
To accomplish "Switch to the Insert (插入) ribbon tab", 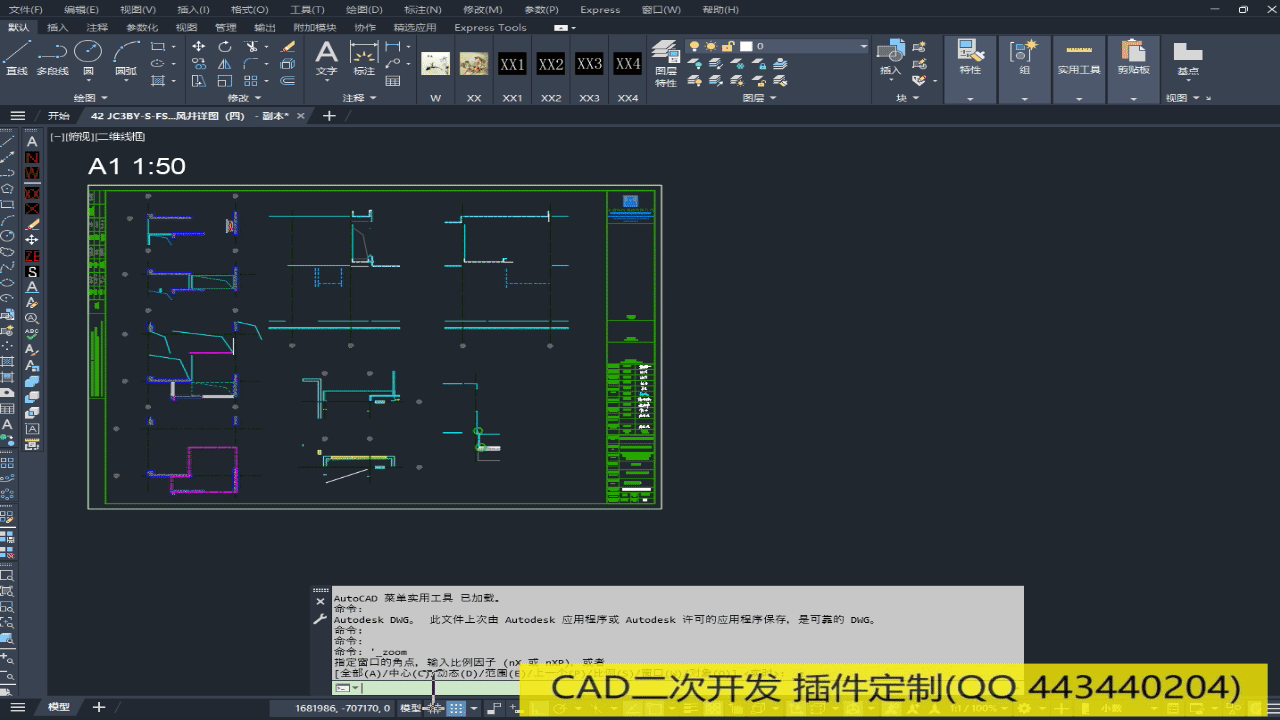I will (58, 28).
